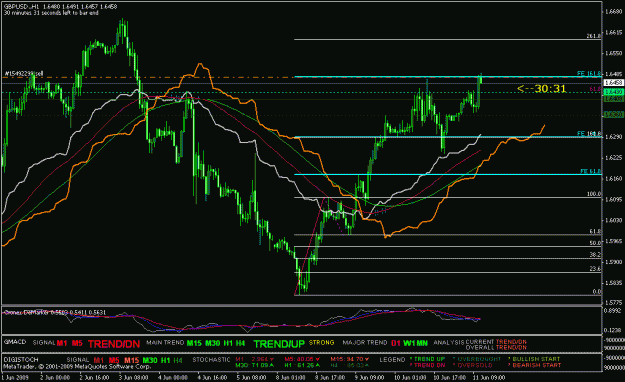Select the 23.6 Fibonacci retracement label
This screenshot has width=625, height=382.
(595, 269)
